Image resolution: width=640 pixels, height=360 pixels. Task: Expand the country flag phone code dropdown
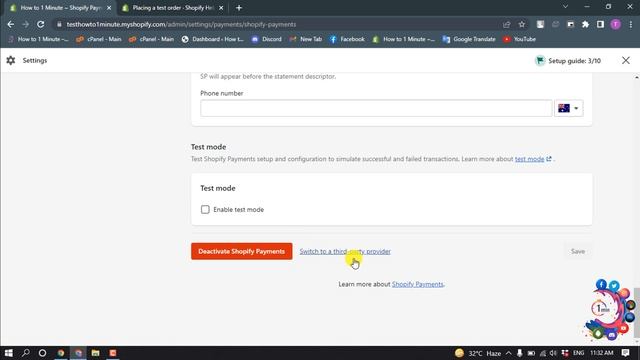click(x=569, y=108)
